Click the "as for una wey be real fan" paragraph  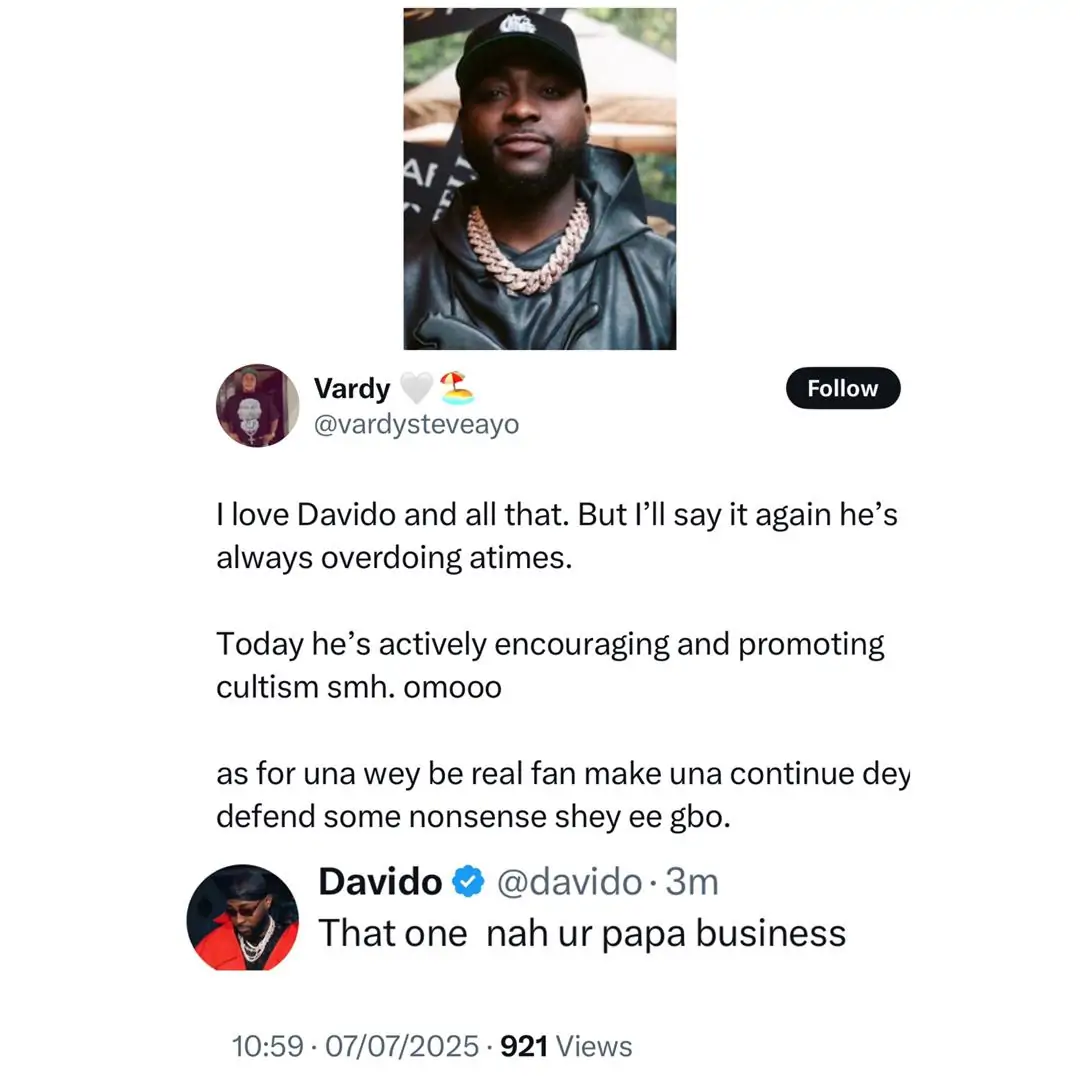(562, 796)
